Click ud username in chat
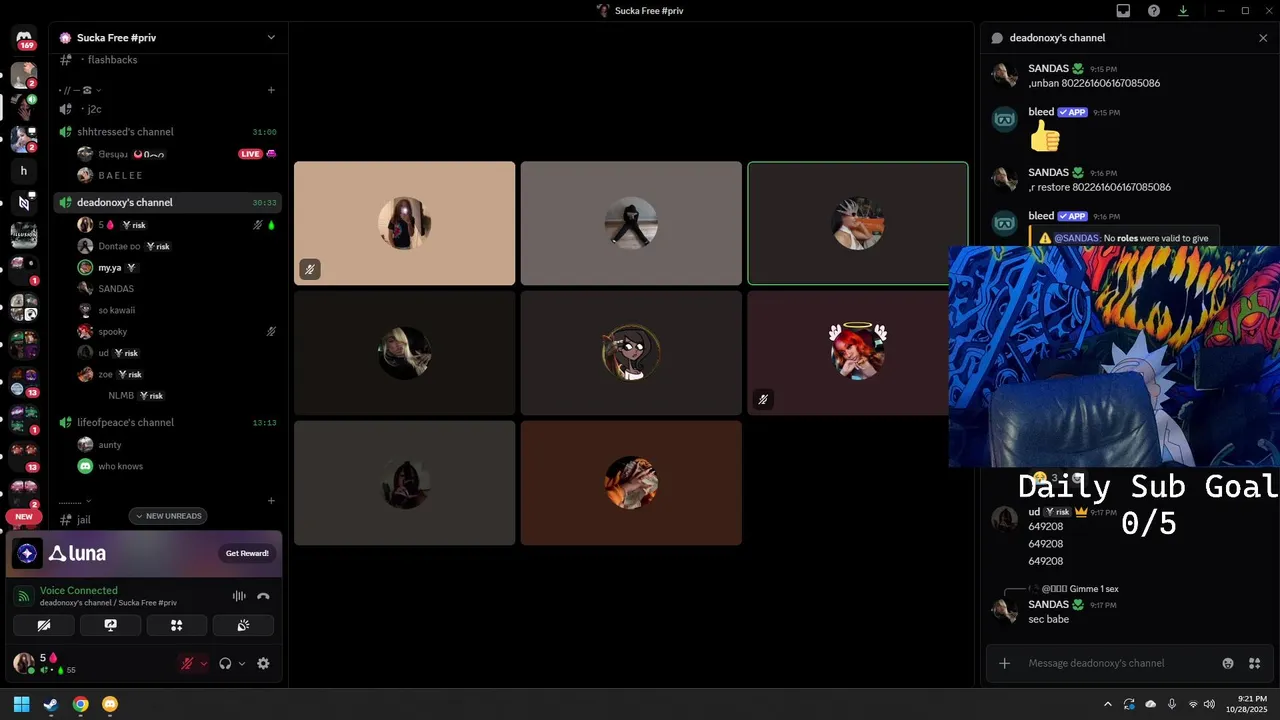This screenshot has width=1280, height=720. 1034,512
